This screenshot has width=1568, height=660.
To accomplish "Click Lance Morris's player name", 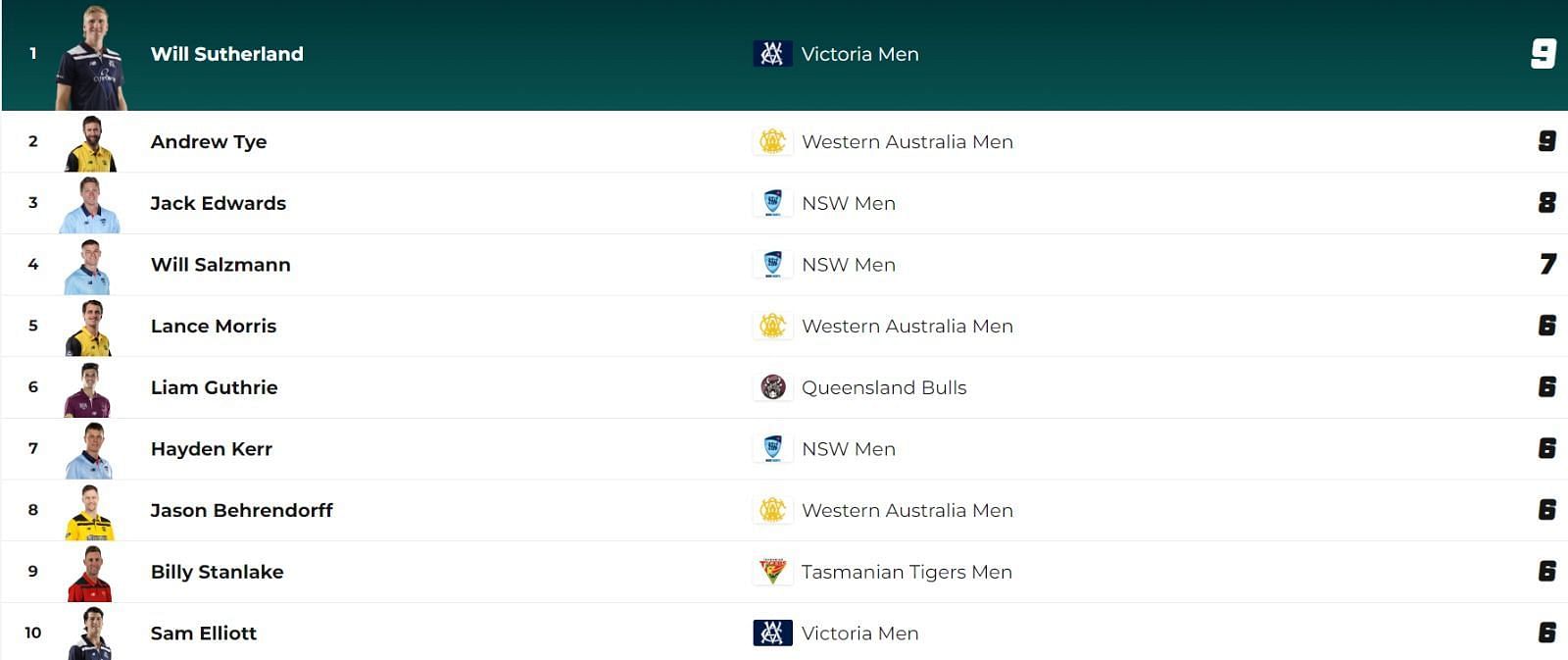I will coord(213,327).
